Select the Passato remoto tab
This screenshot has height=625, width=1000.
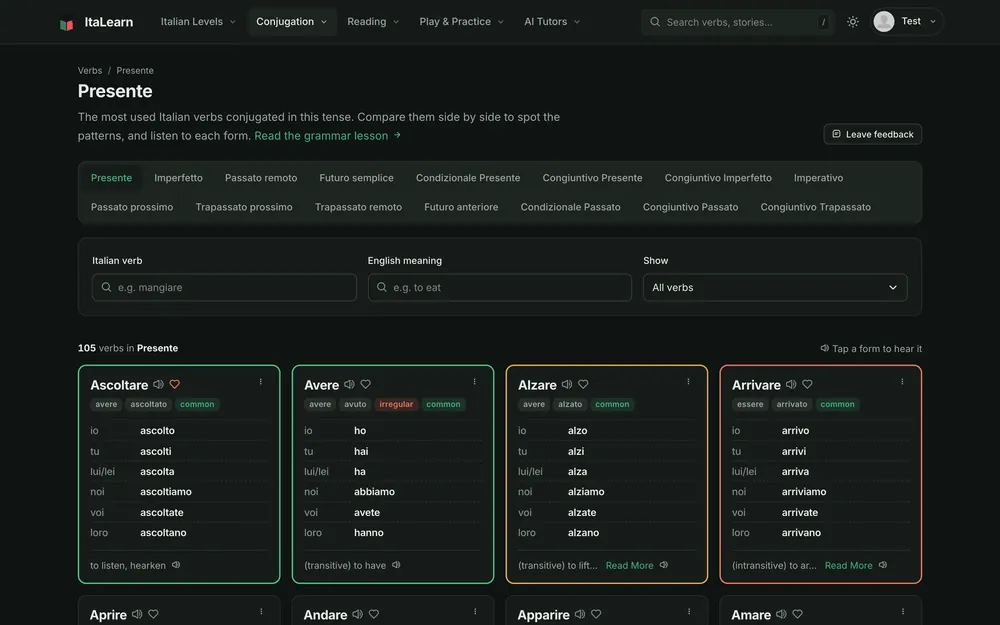(261, 178)
